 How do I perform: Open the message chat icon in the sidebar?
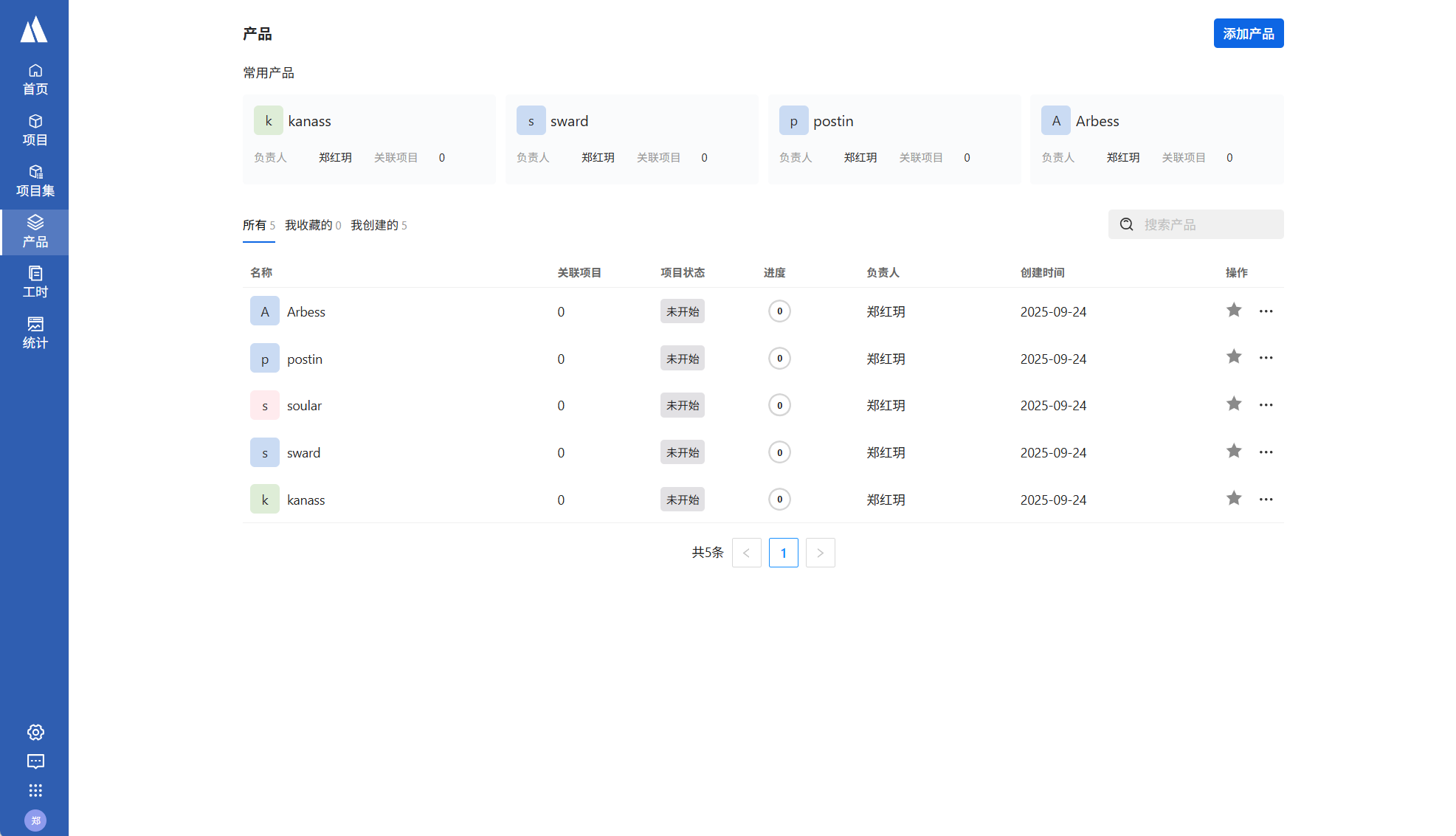click(35, 761)
